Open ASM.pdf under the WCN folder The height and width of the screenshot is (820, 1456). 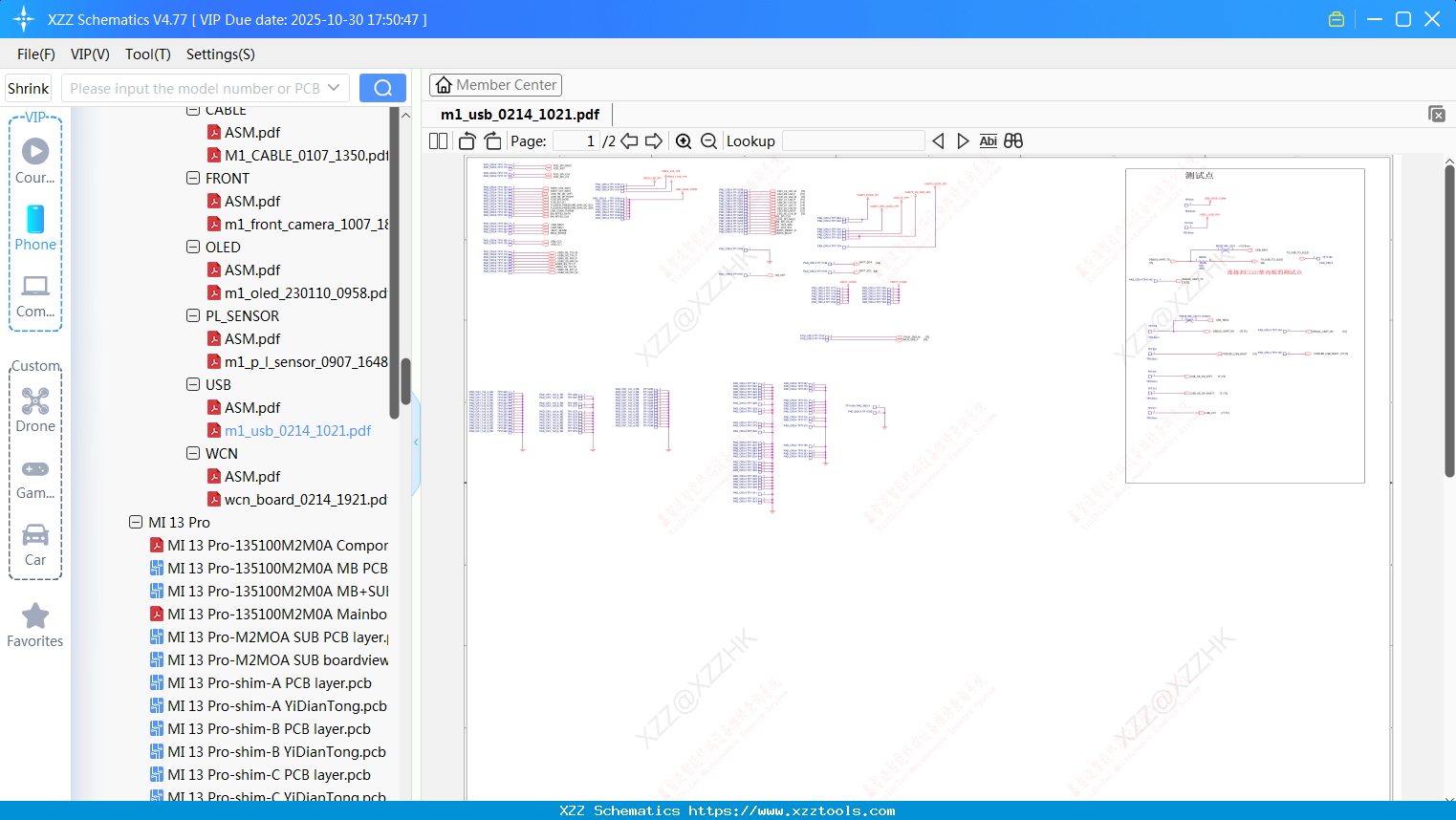click(x=244, y=476)
